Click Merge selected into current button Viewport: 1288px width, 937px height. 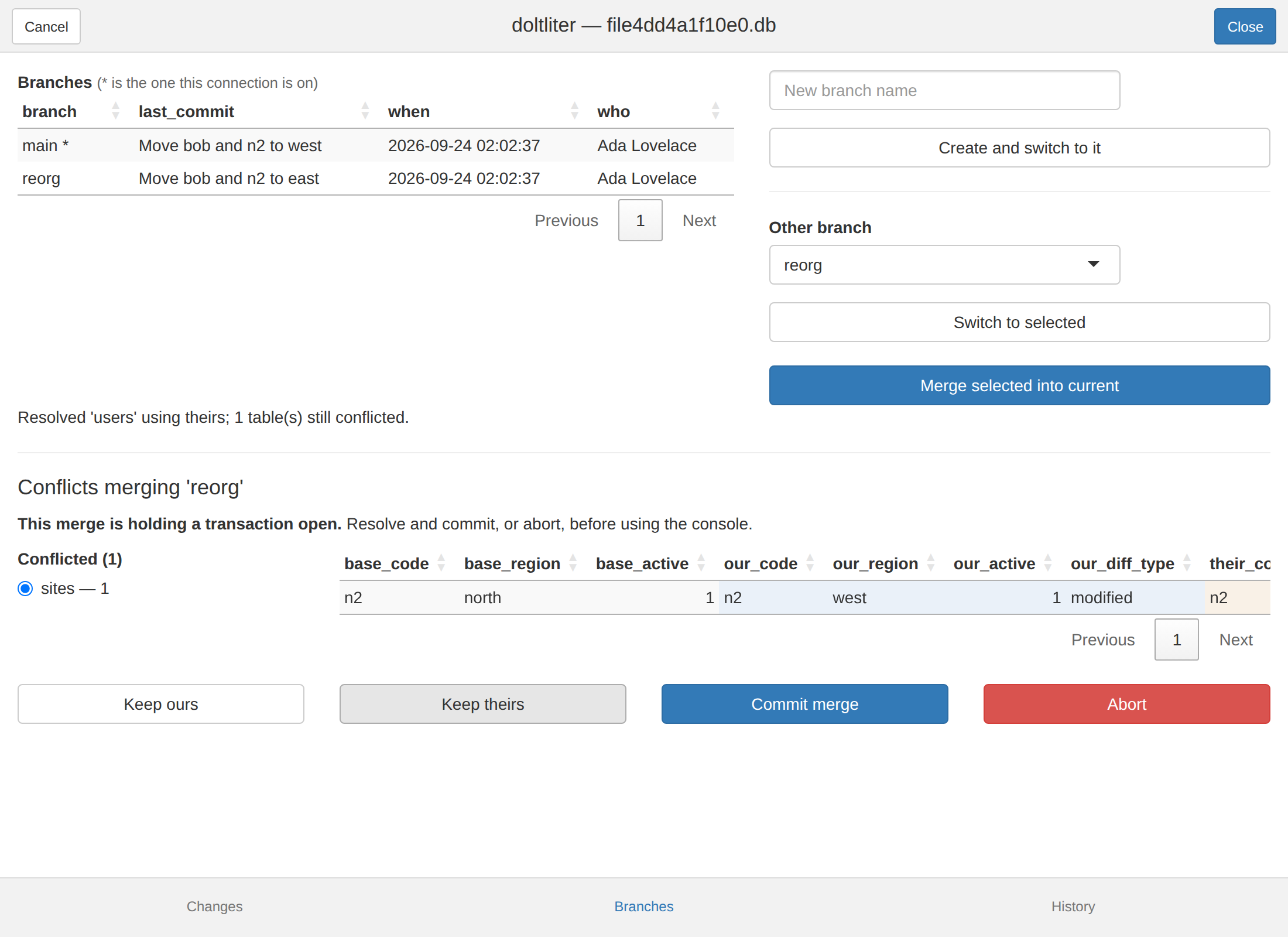pos(1019,385)
